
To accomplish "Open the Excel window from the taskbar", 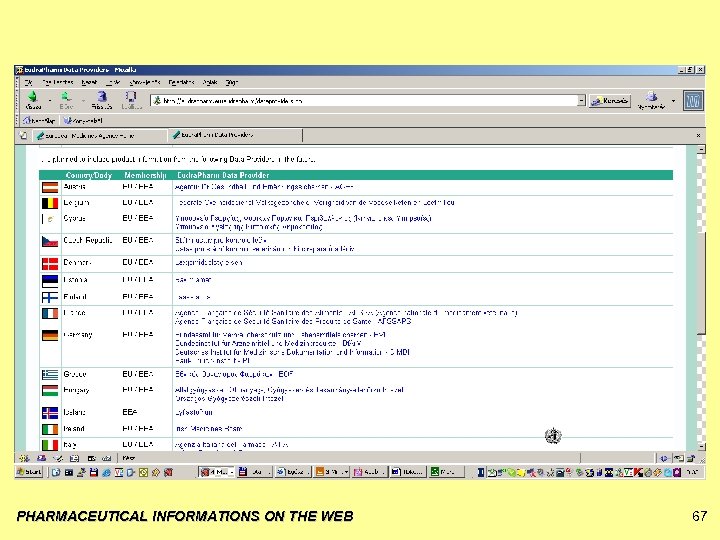I will [446, 472].
